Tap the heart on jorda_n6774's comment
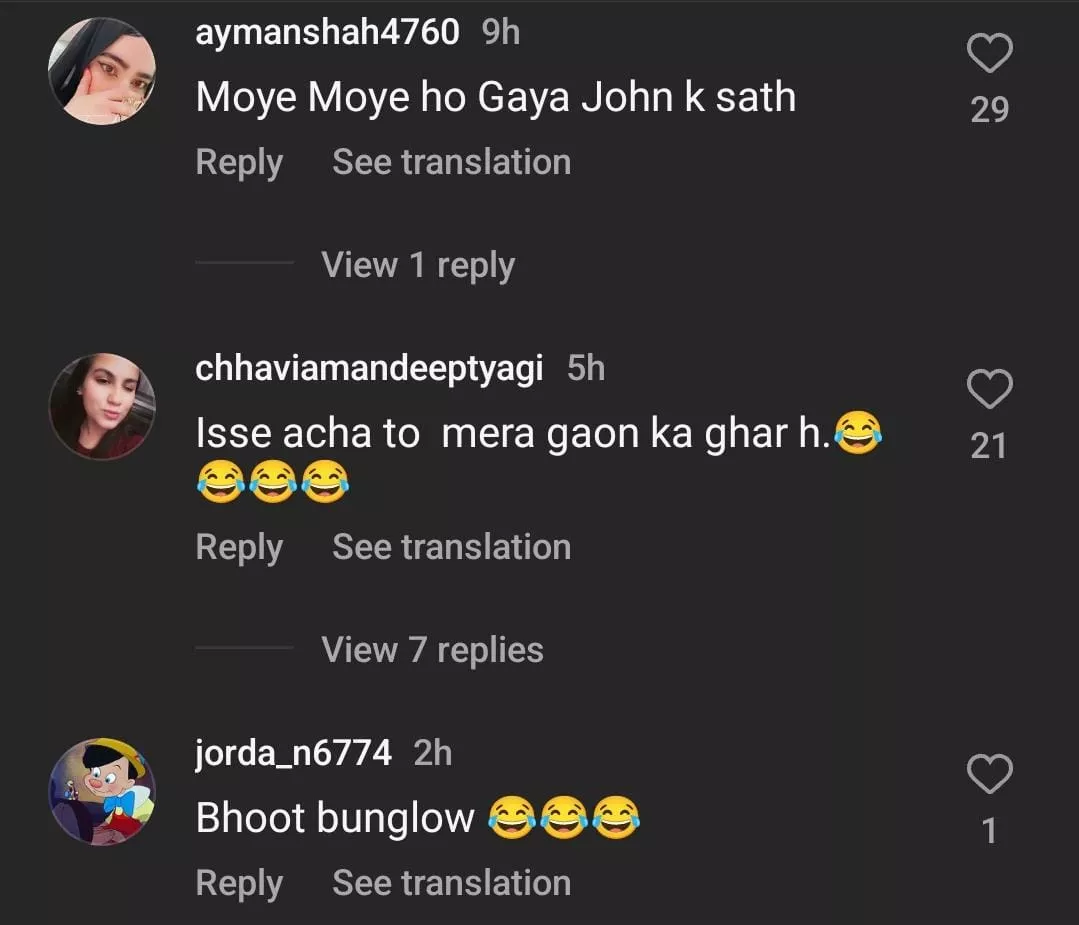 tap(990, 775)
